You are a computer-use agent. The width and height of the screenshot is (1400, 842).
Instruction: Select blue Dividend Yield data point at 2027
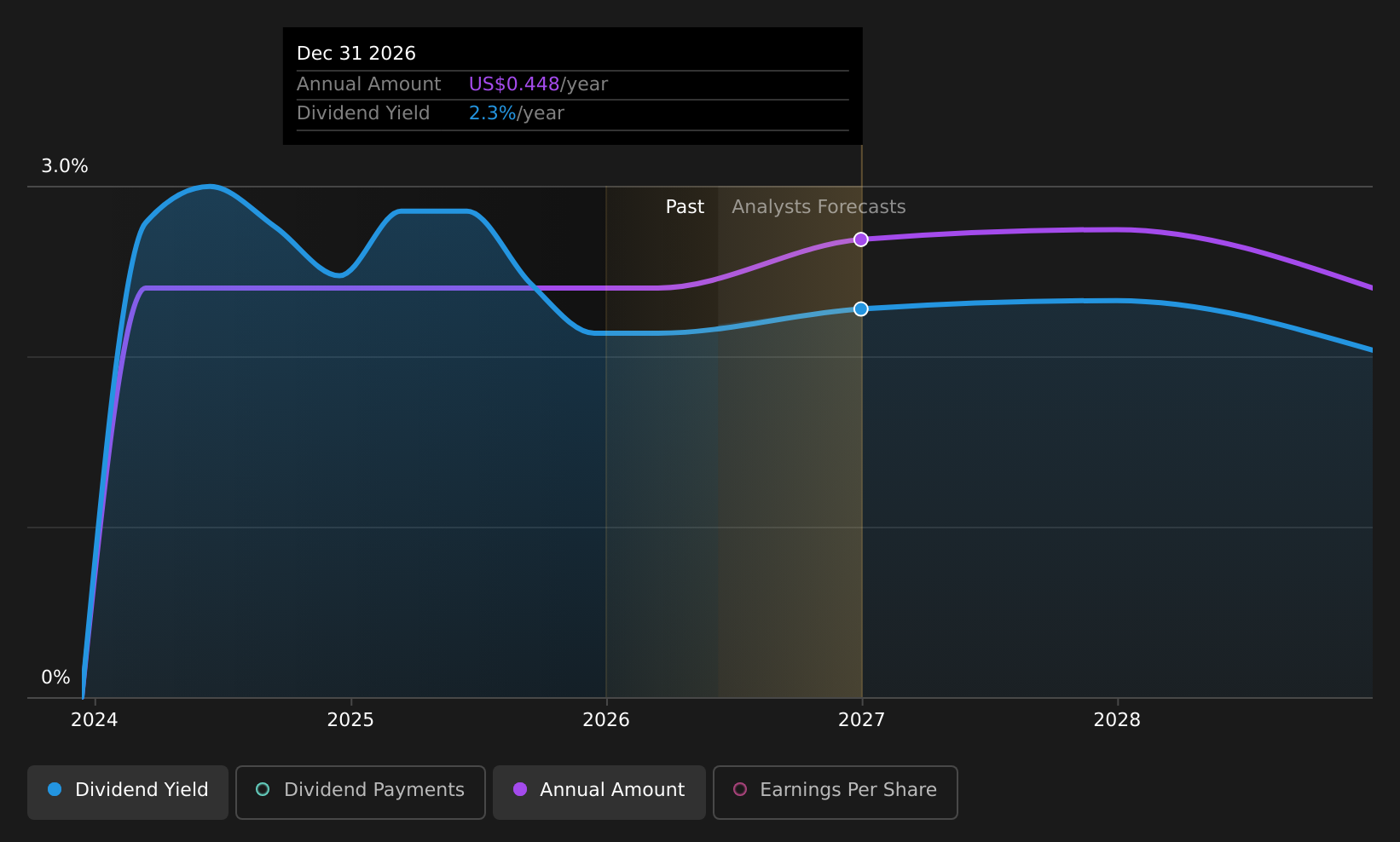pyautogui.click(x=861, y=309)
